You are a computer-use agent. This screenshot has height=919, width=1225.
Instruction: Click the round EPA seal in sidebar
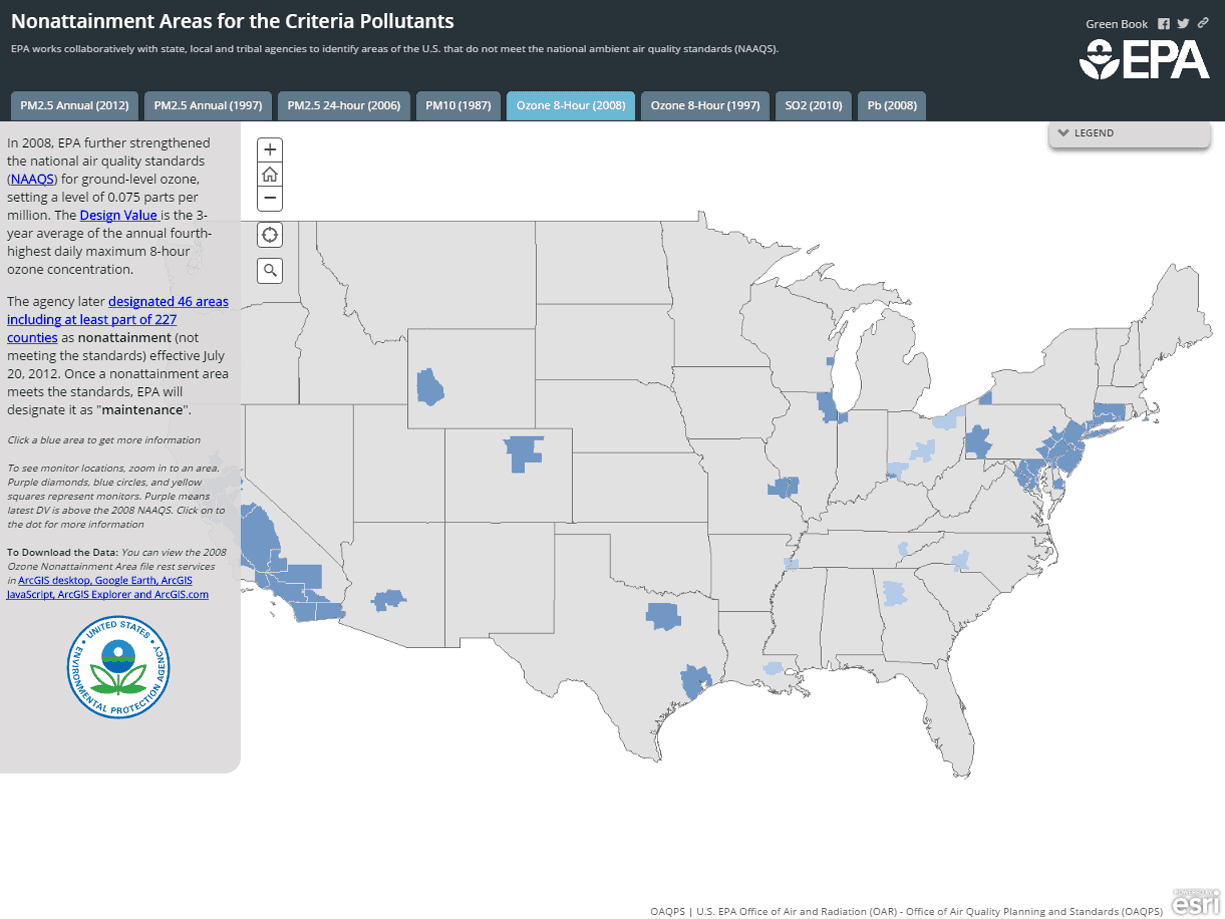click(x=119, y=667)
